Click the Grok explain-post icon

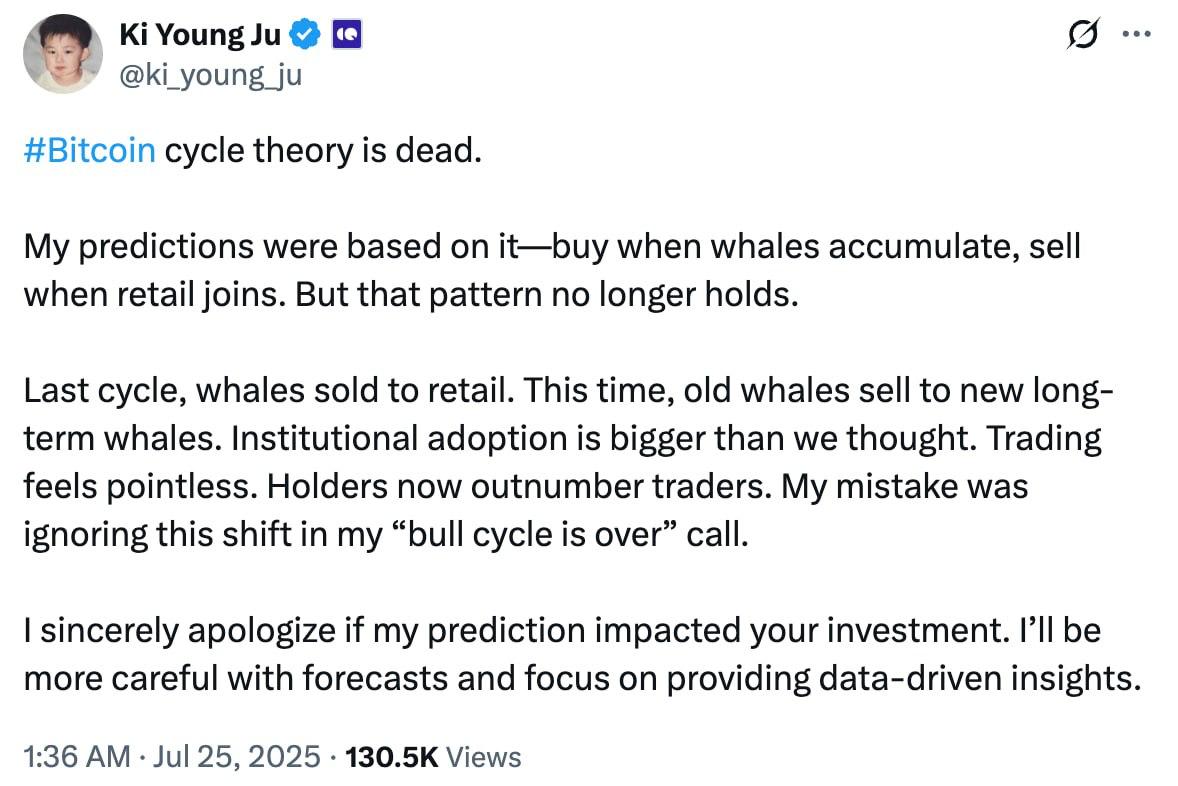click(x=1083, y=34)
